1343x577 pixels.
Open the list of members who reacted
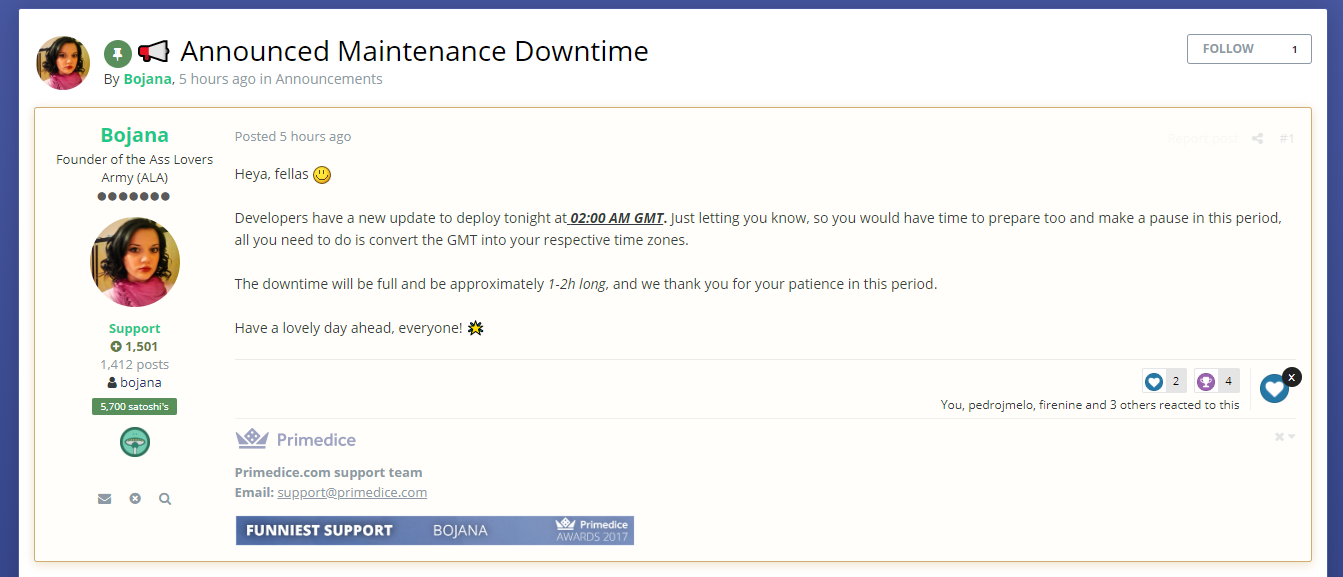tap(1090, 405)
